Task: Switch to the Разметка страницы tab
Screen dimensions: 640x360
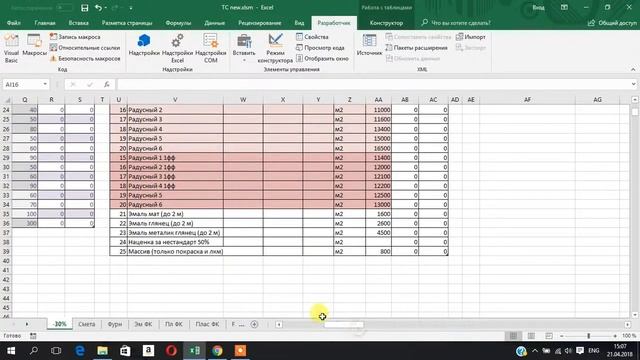Action: [x=127, y=23]
